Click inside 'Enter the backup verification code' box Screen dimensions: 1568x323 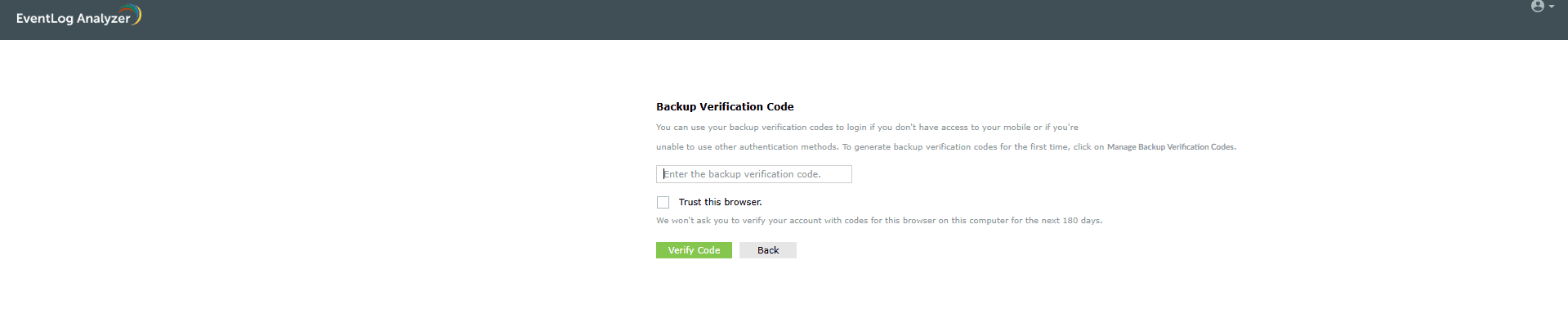(x=753, y=174)
